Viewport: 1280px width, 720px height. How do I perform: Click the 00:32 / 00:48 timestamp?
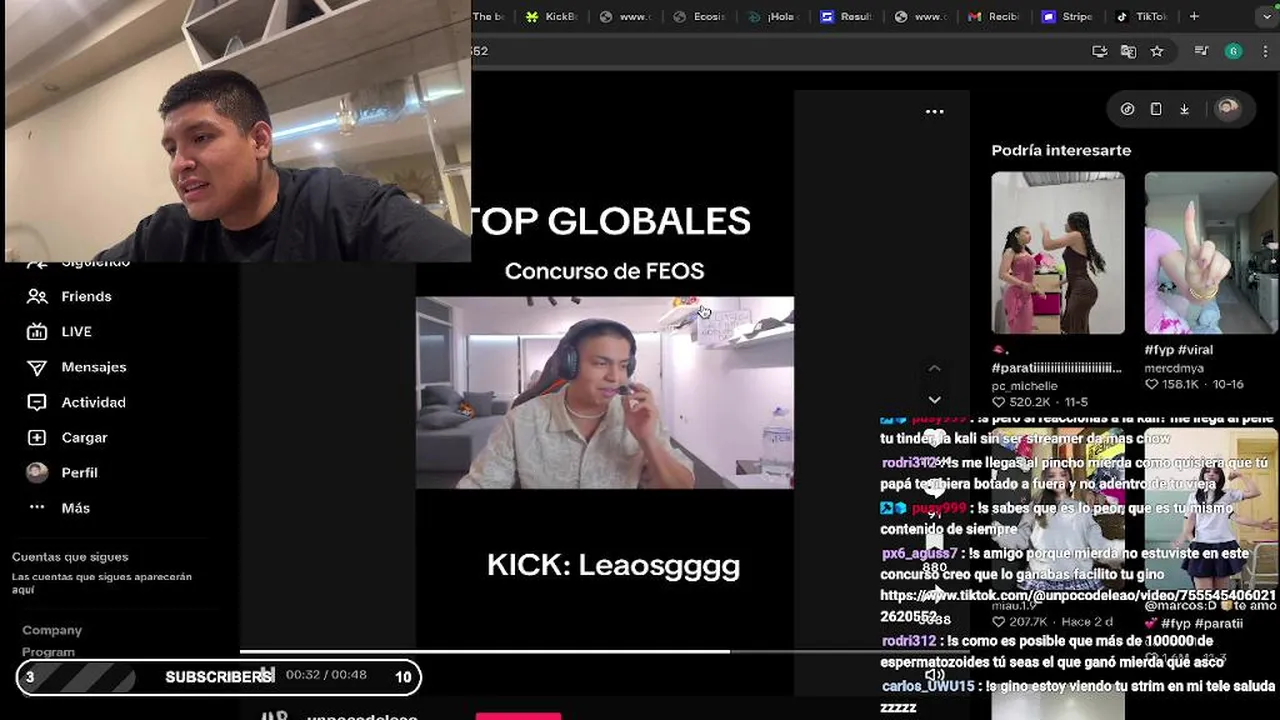pyautogui.click(x=326, y=675)
